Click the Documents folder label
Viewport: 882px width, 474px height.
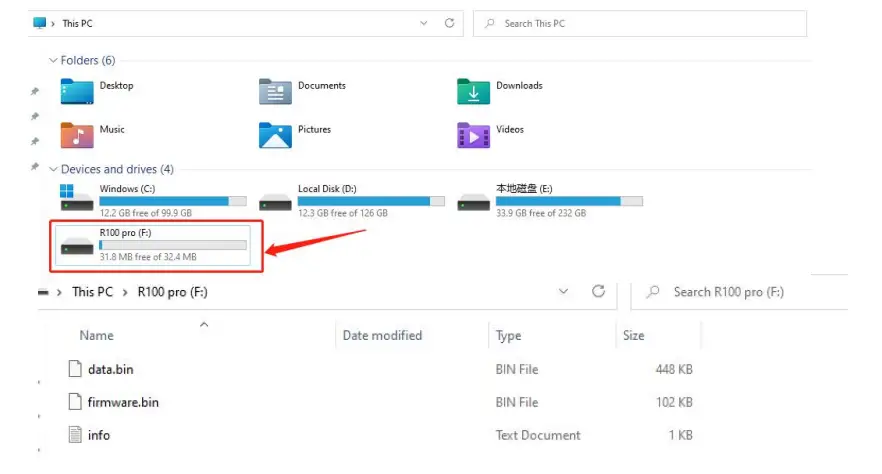pyautogui.click(x=322, y=85)
